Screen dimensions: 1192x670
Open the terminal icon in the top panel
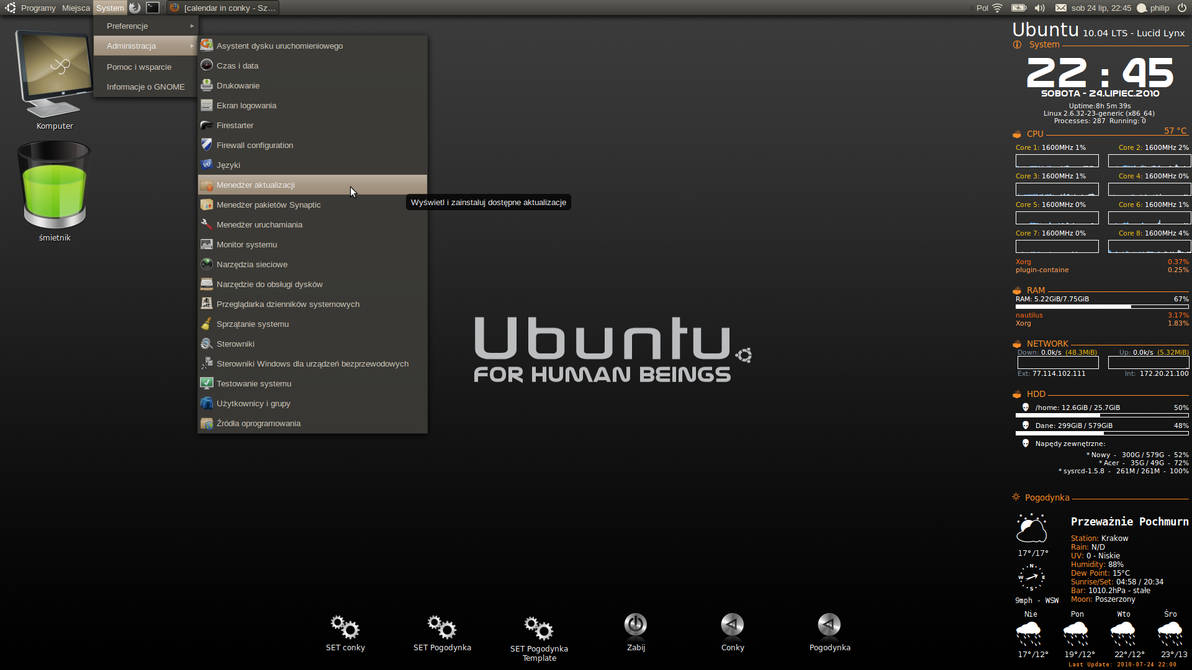tap(152, 7)
